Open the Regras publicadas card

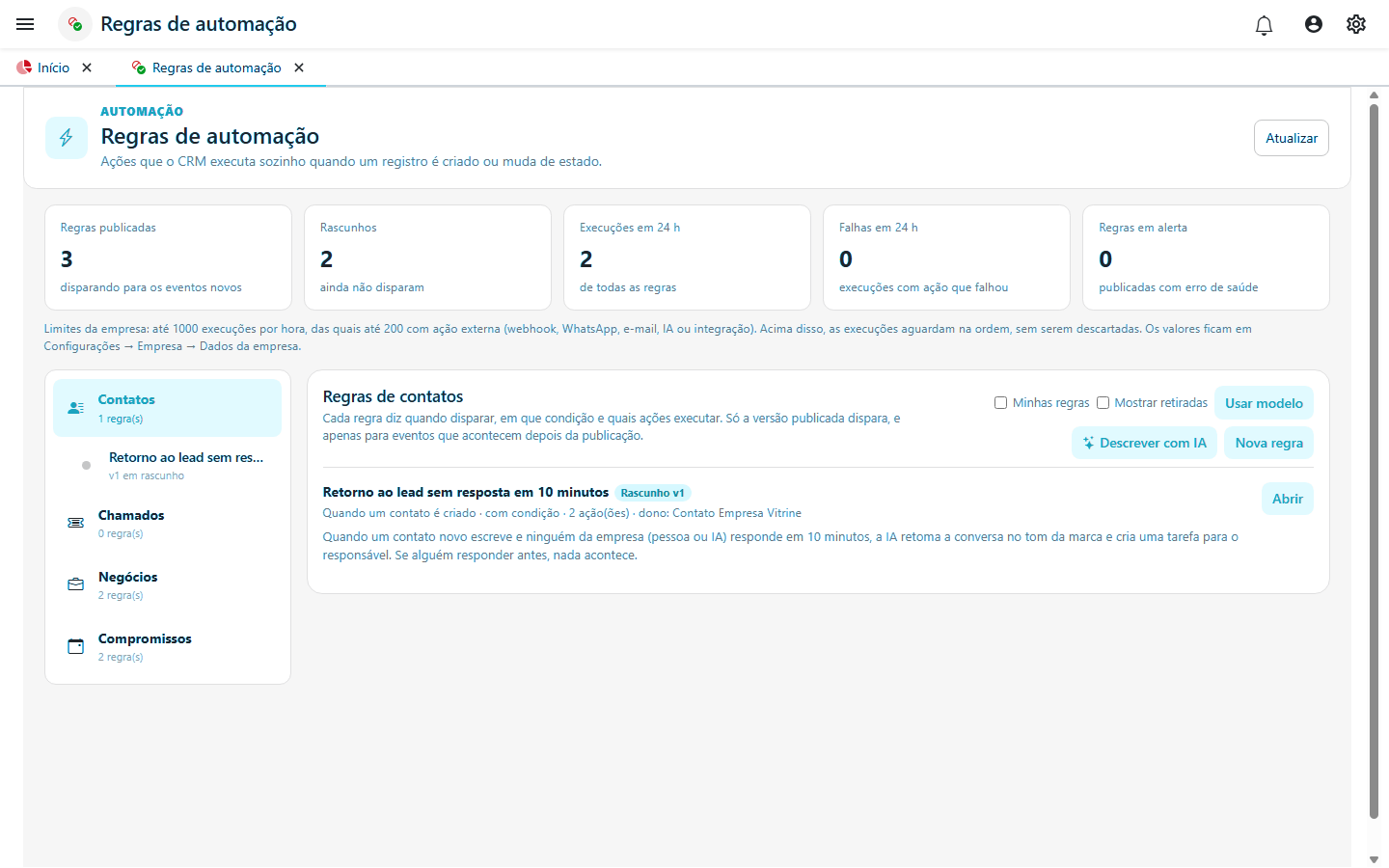168,258
